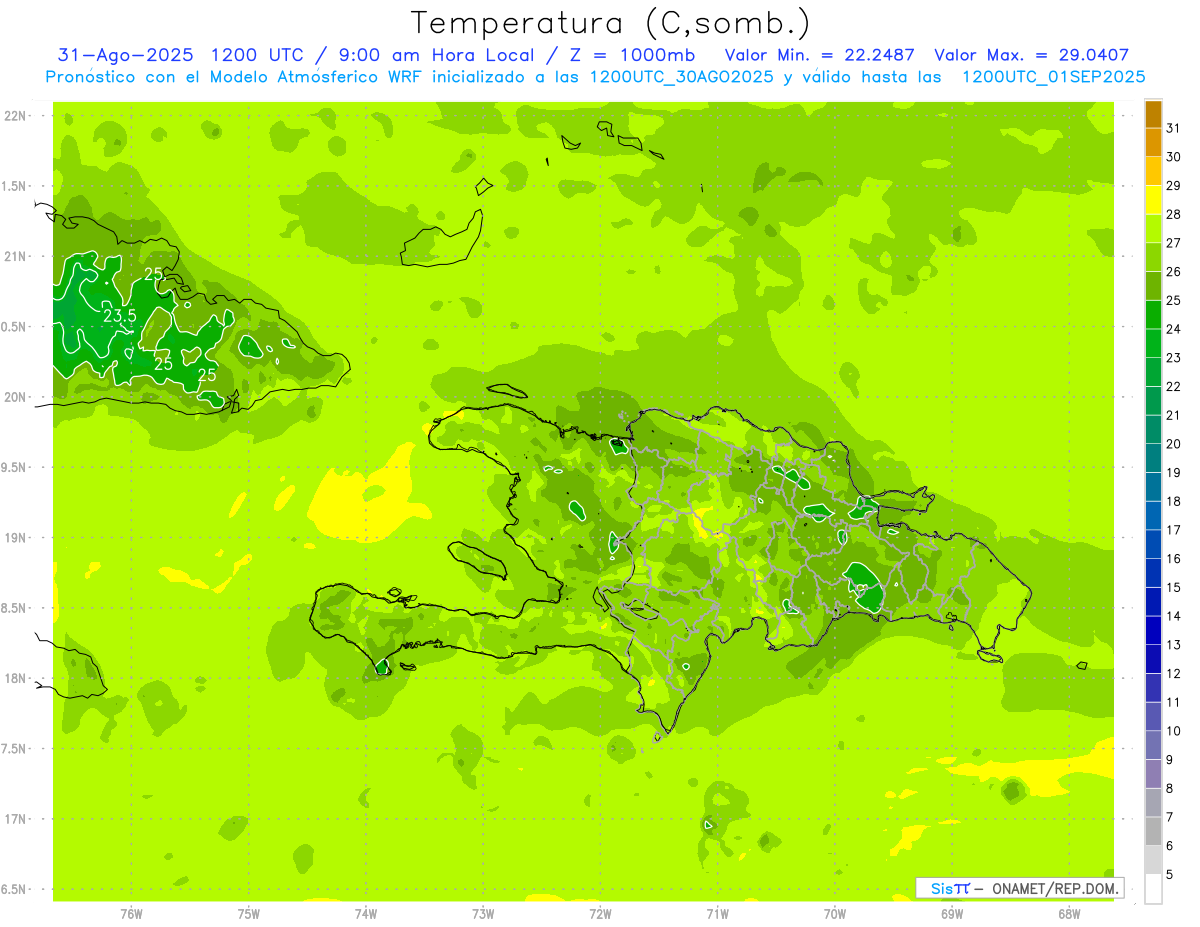Click the '74W' longitude axis label

366,913
